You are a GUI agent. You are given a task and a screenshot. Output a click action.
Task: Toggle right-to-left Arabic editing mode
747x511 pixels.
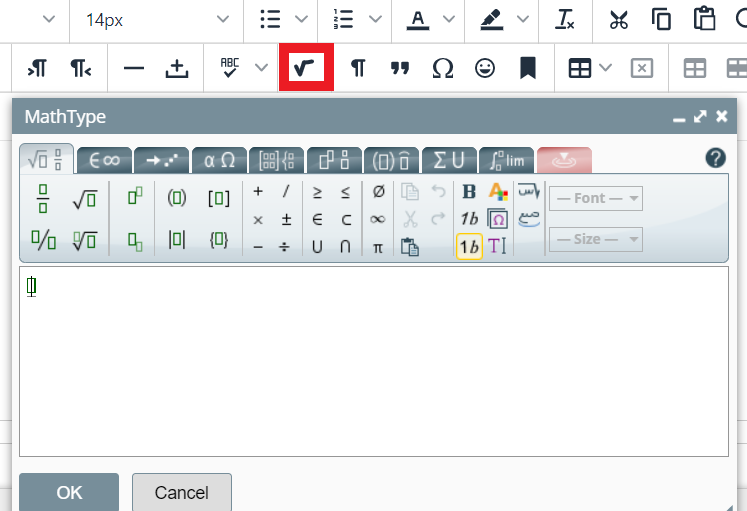[x=528, y=191]
